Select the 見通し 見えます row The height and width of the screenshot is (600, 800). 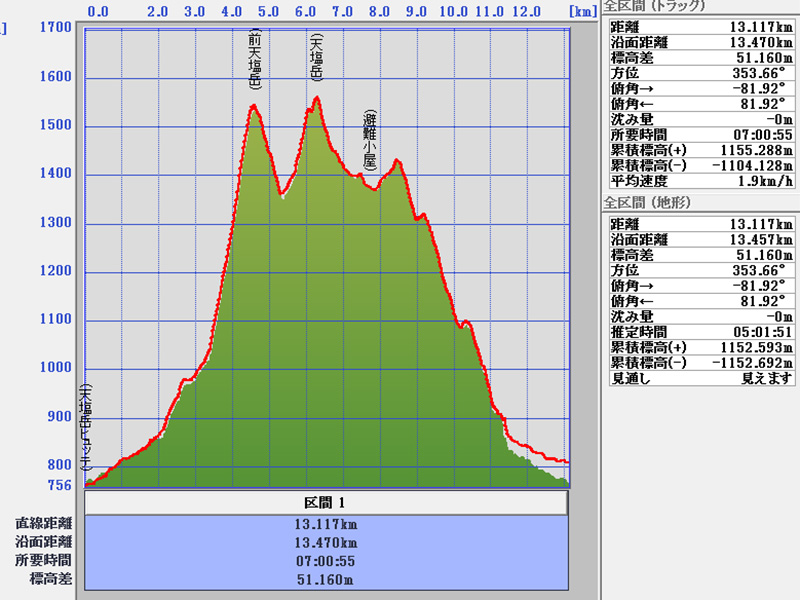click(700, 379)
